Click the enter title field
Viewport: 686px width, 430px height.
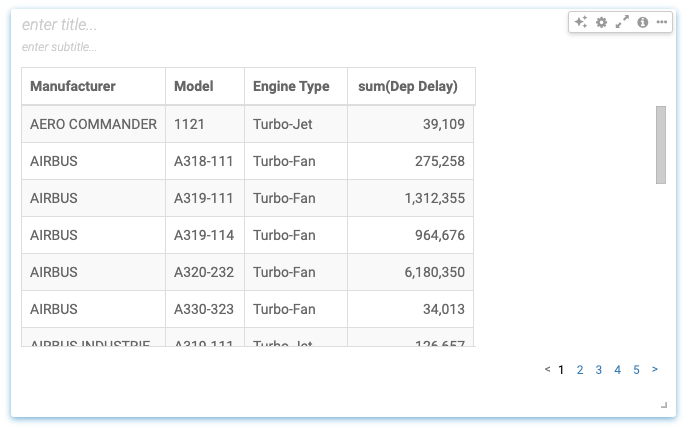60,25
